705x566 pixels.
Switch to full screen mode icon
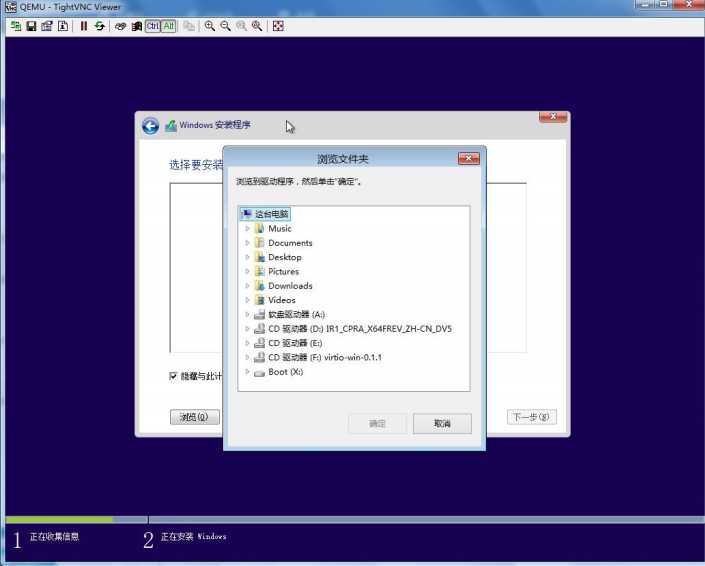[278, 26]
